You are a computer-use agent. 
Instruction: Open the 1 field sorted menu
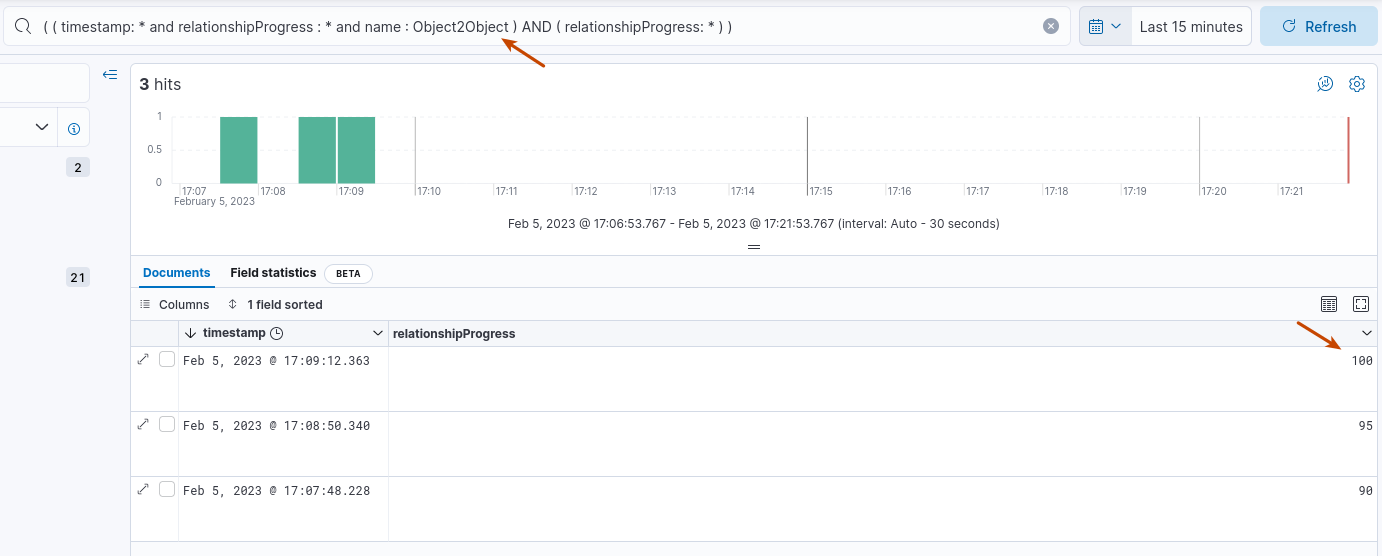(276, 304)
